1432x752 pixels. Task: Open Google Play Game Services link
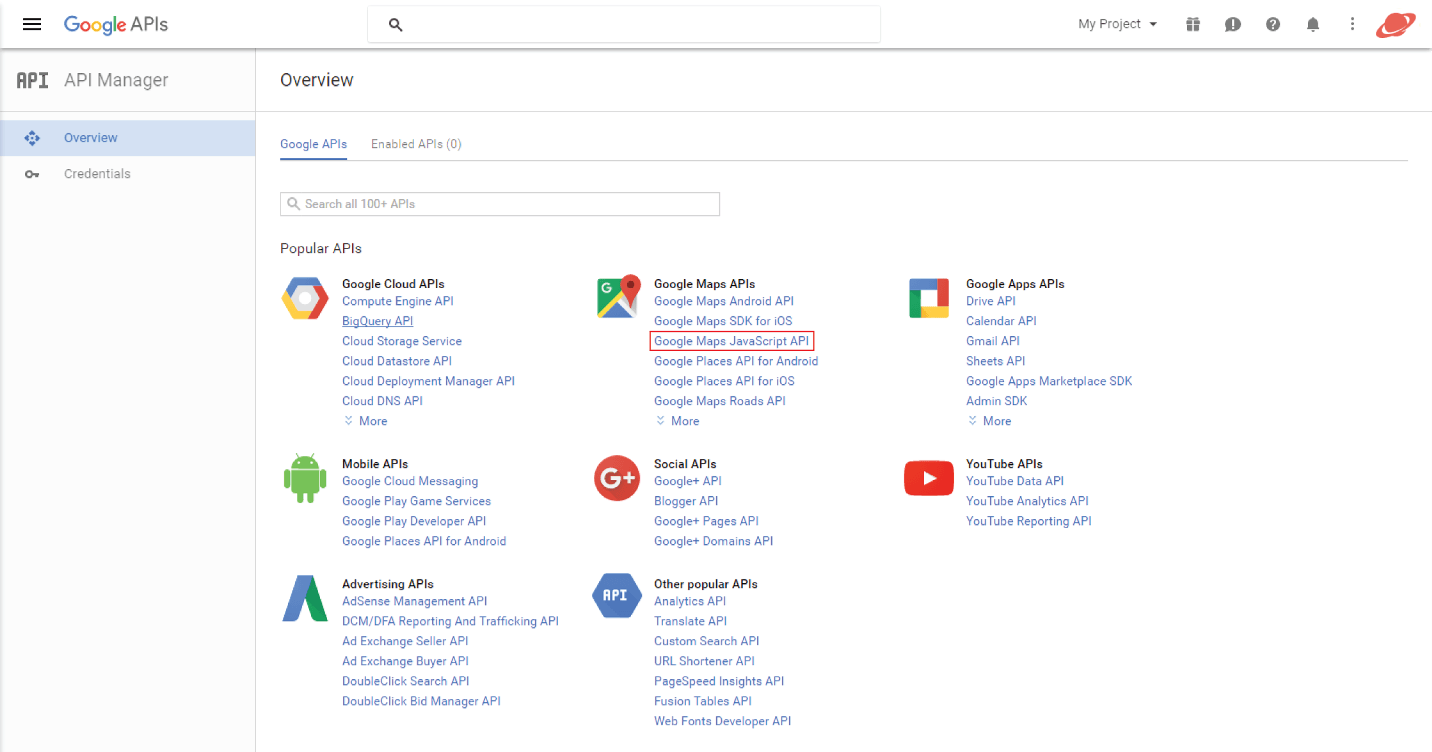[417, 501]
